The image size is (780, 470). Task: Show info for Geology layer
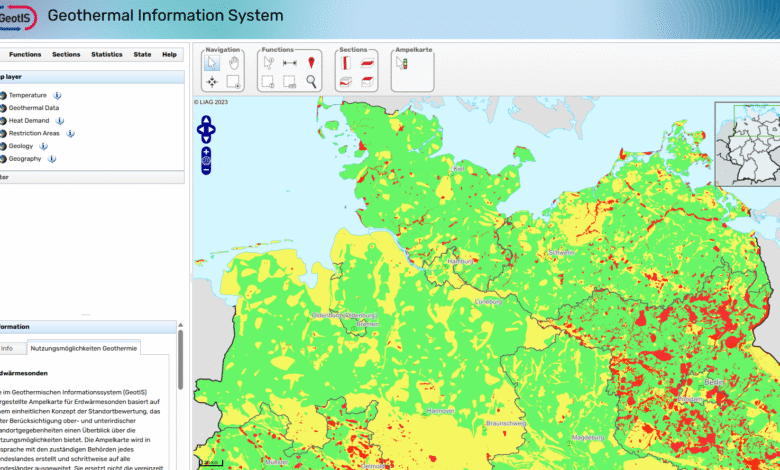(x=43, y=146)
